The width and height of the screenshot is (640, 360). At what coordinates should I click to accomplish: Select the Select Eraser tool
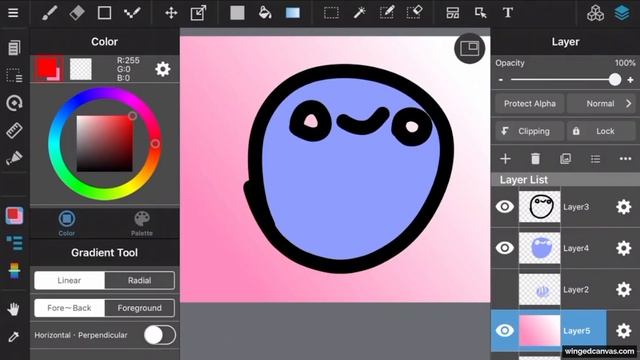(414, 13)
